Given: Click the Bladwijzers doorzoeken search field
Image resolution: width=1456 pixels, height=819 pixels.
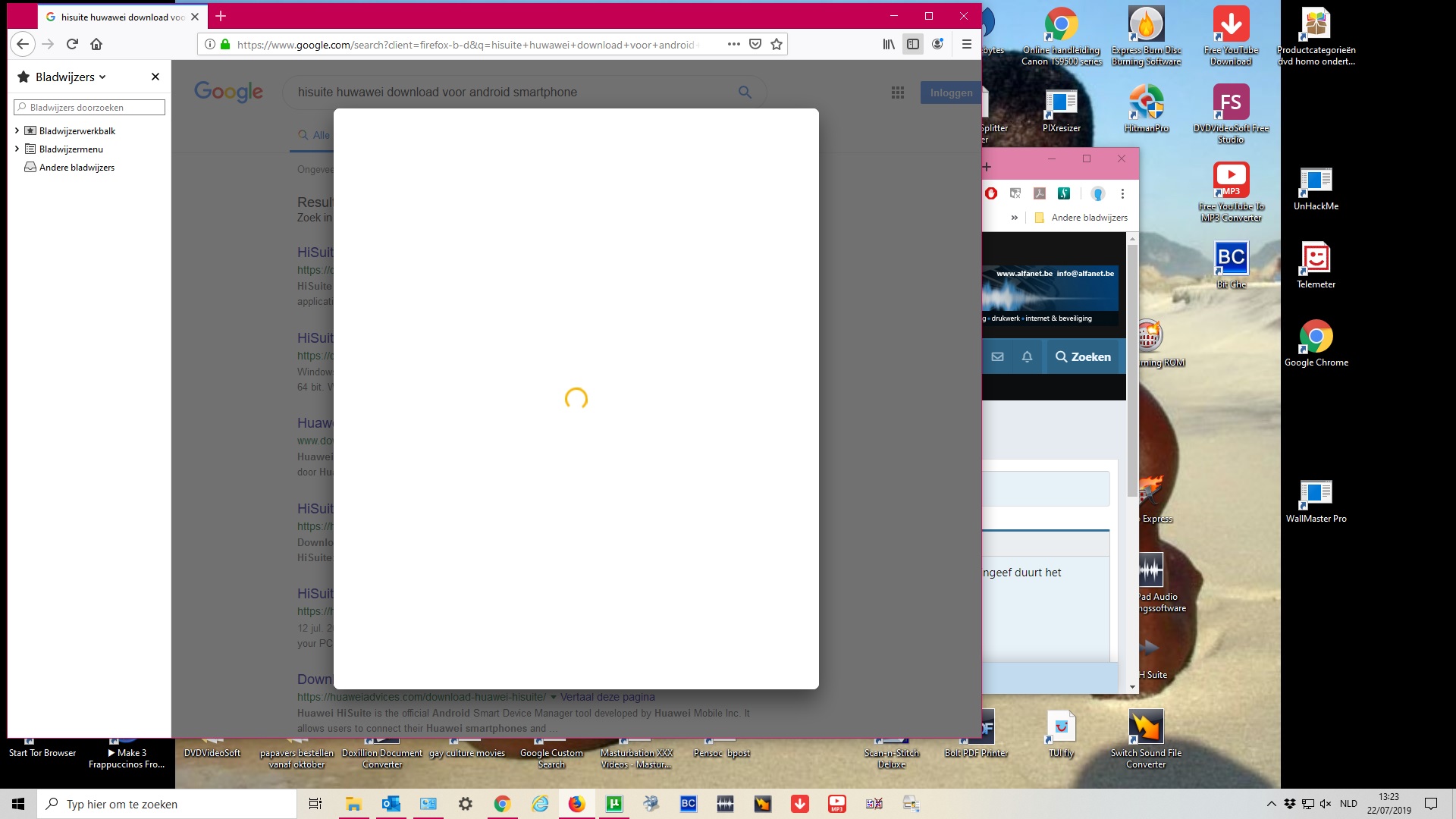Looking at the screenshot, I should pyautogui.click(x=89, y=107).
